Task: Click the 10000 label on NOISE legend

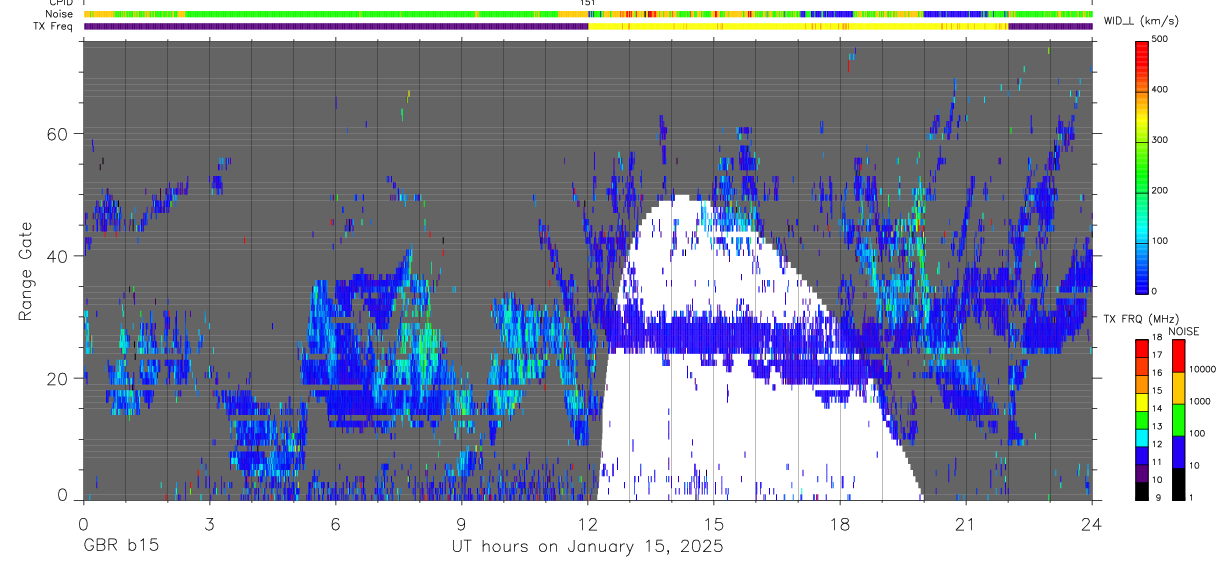Action: tap(1203, 369)
